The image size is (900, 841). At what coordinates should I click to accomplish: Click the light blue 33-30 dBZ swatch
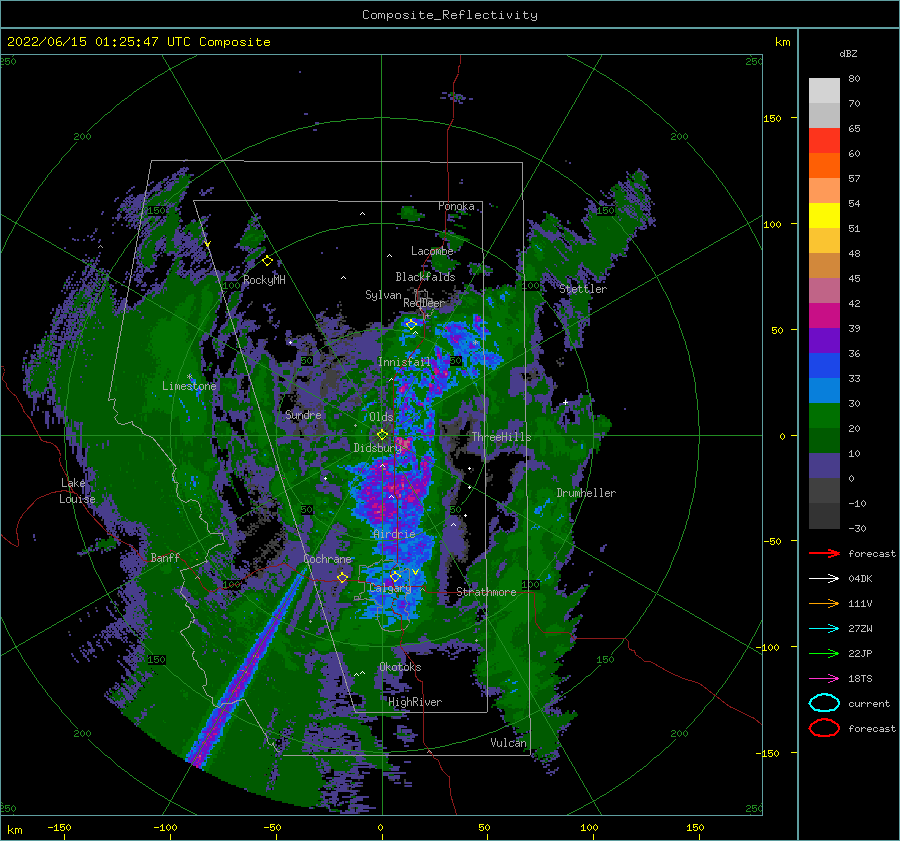click(x=824, y=391)
